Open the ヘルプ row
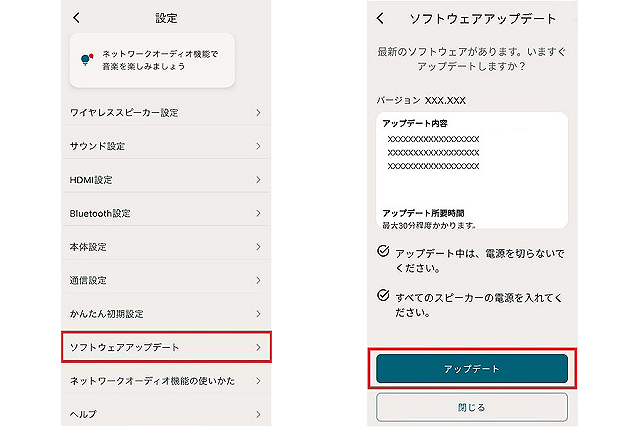The width and height of the screenshot is (640, 427). click(x=165, y=413)
